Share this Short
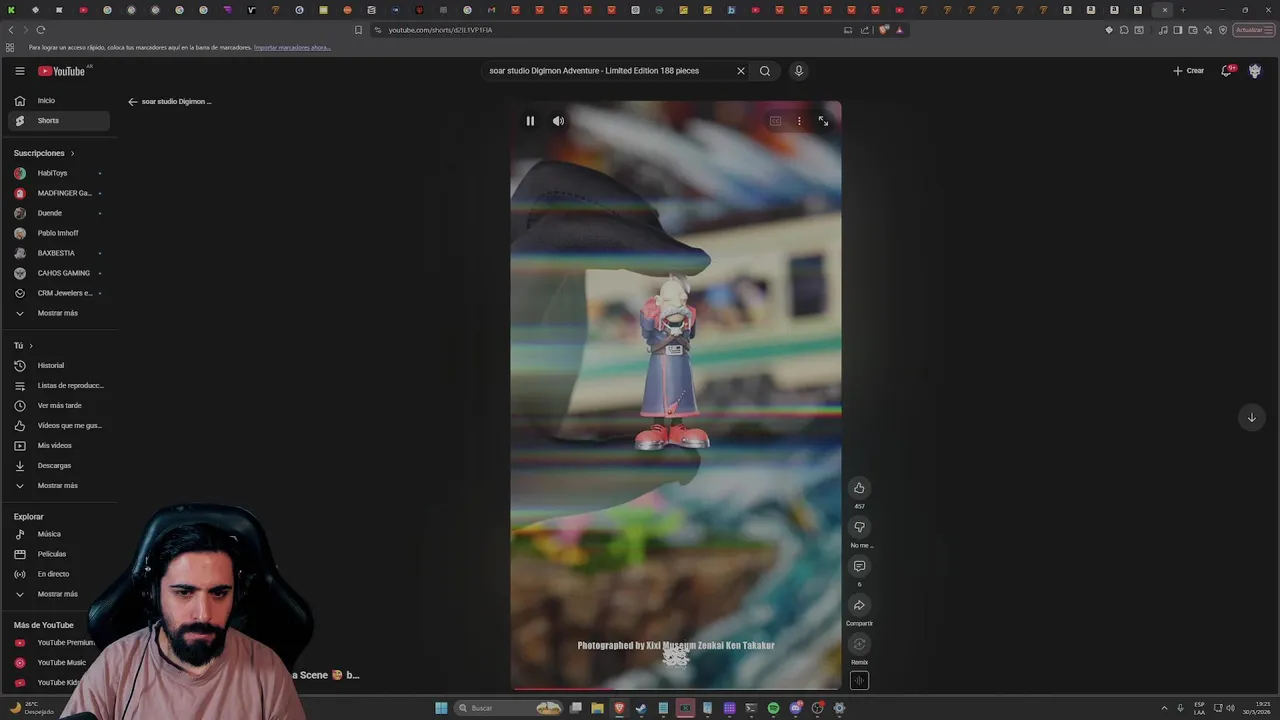Viewport: 1280px width, 720px height. [859, 605]
